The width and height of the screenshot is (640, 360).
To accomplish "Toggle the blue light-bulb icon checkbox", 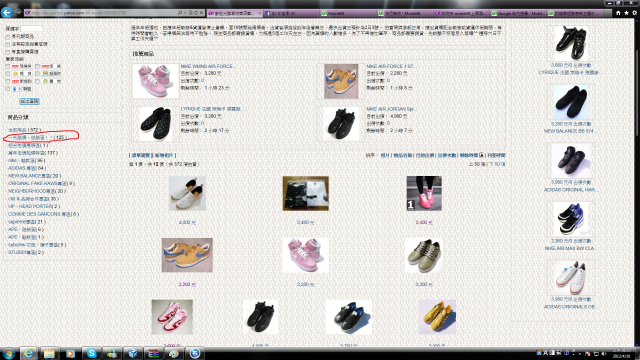I will tap(8, 89).
